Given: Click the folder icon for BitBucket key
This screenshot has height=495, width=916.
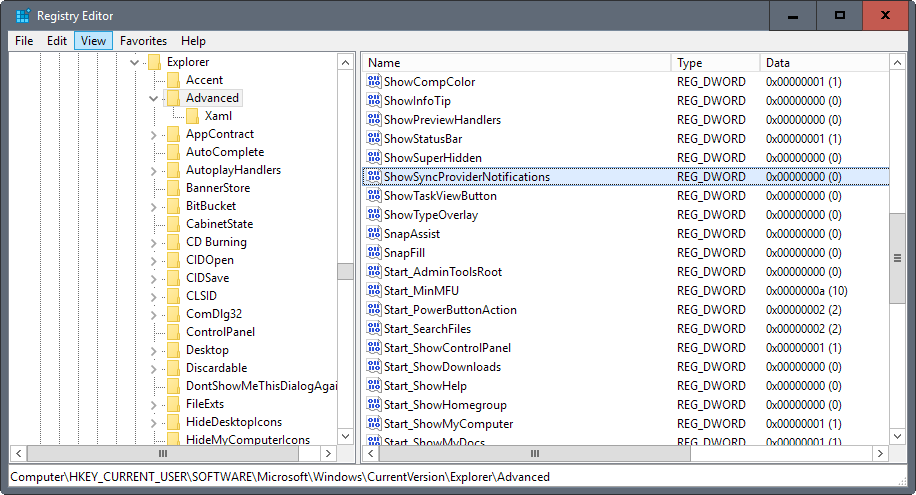Looking at the screenshot, I should [173, 206].
